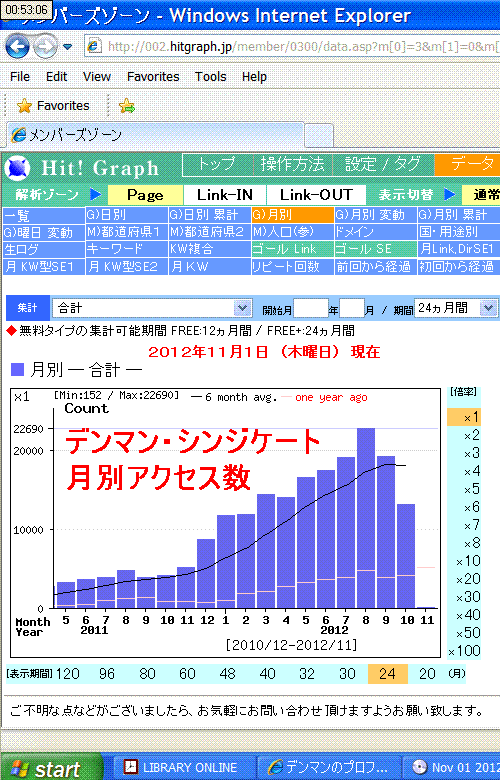Open the M)人口(参) report
Viewport: 500px width, 780px height.
point(293,232)
